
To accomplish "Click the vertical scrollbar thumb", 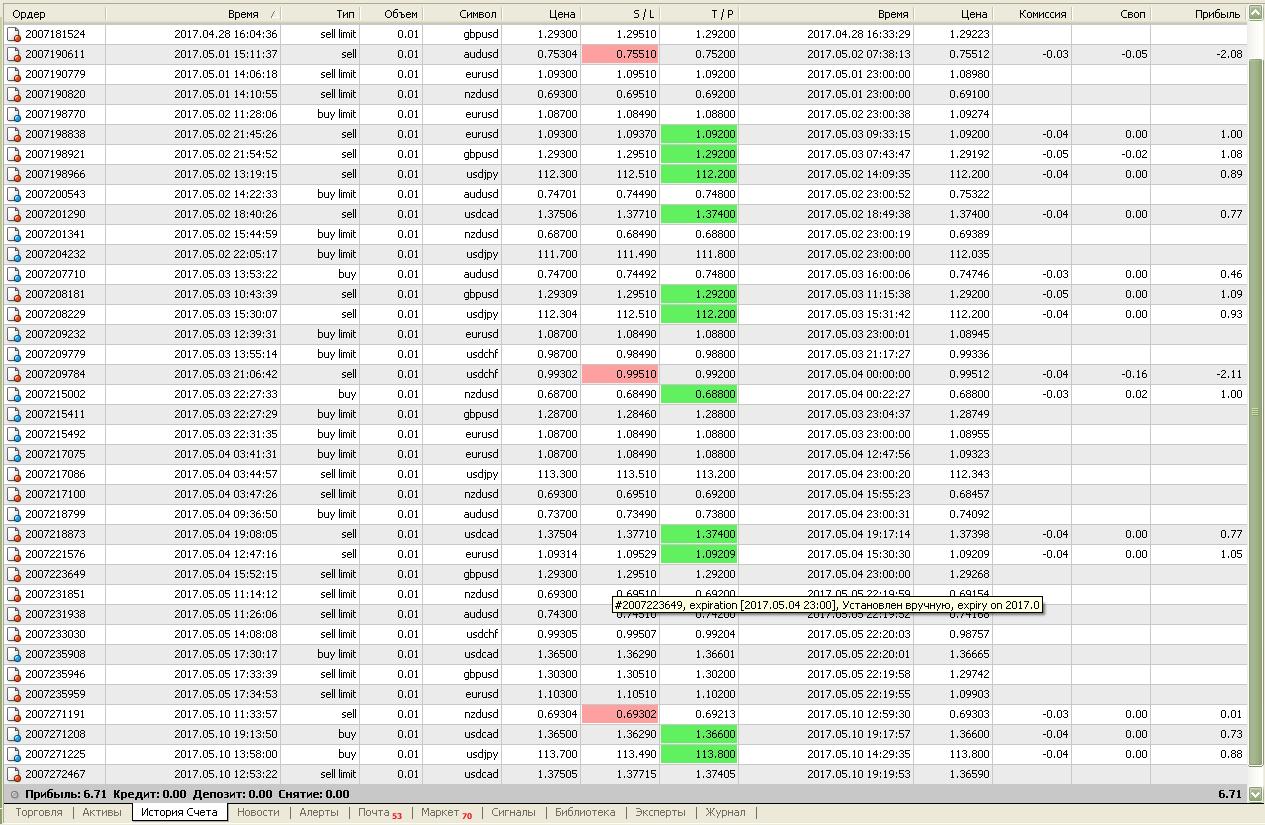I will [1256, 410].
